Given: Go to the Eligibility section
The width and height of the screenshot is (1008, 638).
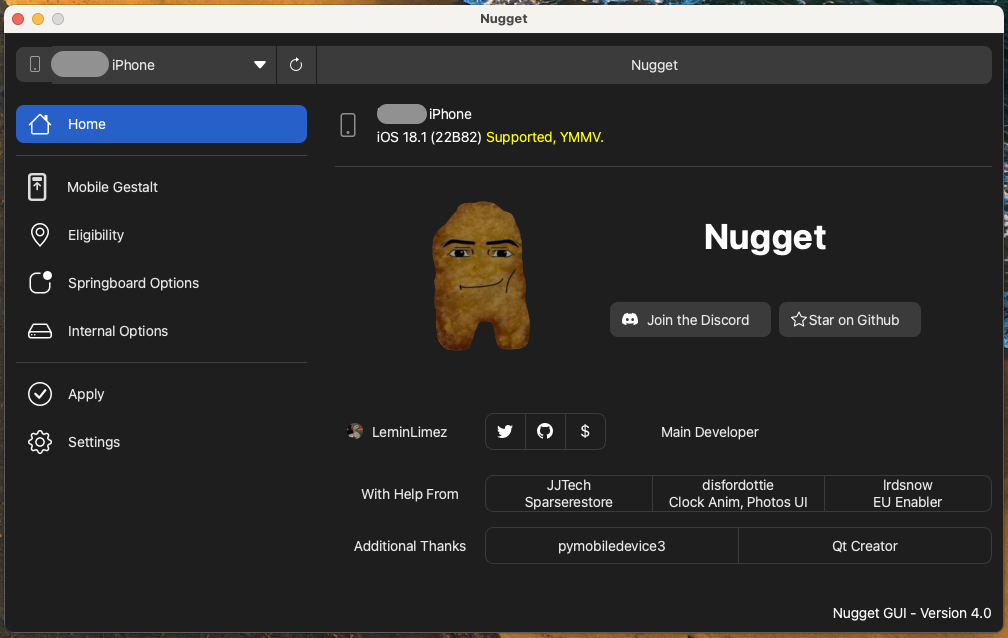Looking at the screenshot, I should [161, 235].
